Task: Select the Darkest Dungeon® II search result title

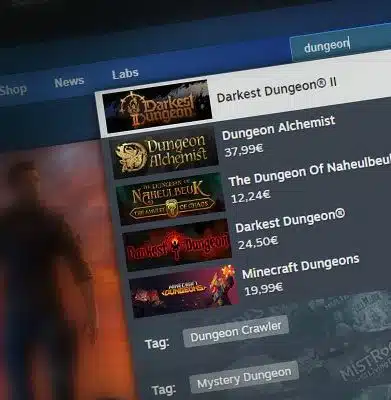Action: pyautogui.click(x=276, y=90)
